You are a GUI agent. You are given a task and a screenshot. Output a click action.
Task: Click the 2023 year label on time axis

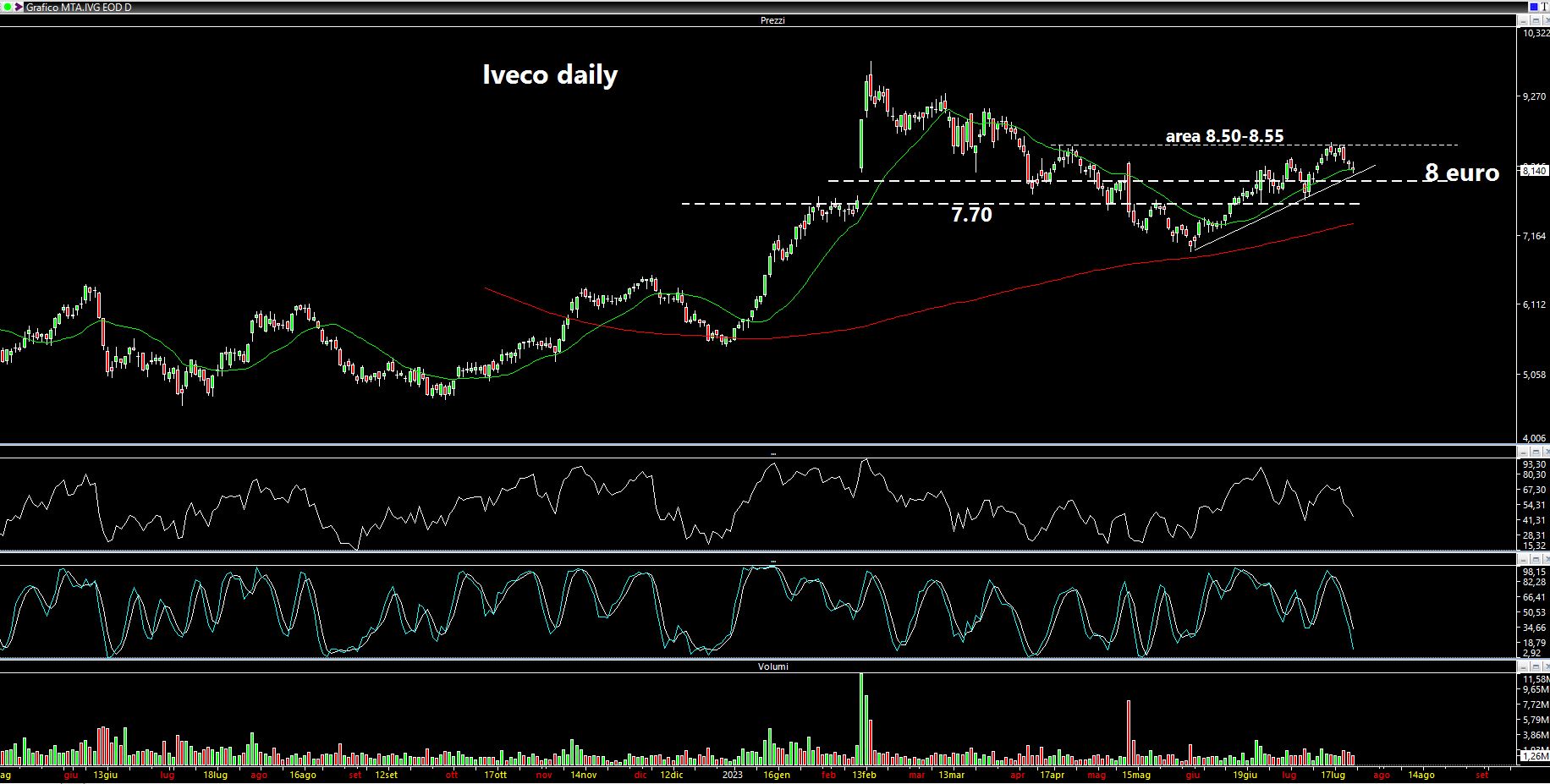(733, 775)
